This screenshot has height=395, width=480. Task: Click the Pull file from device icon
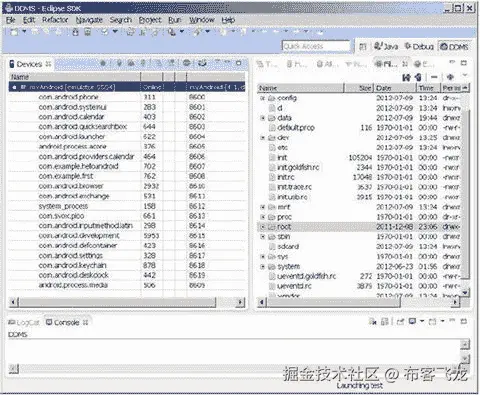coord(406,77)
